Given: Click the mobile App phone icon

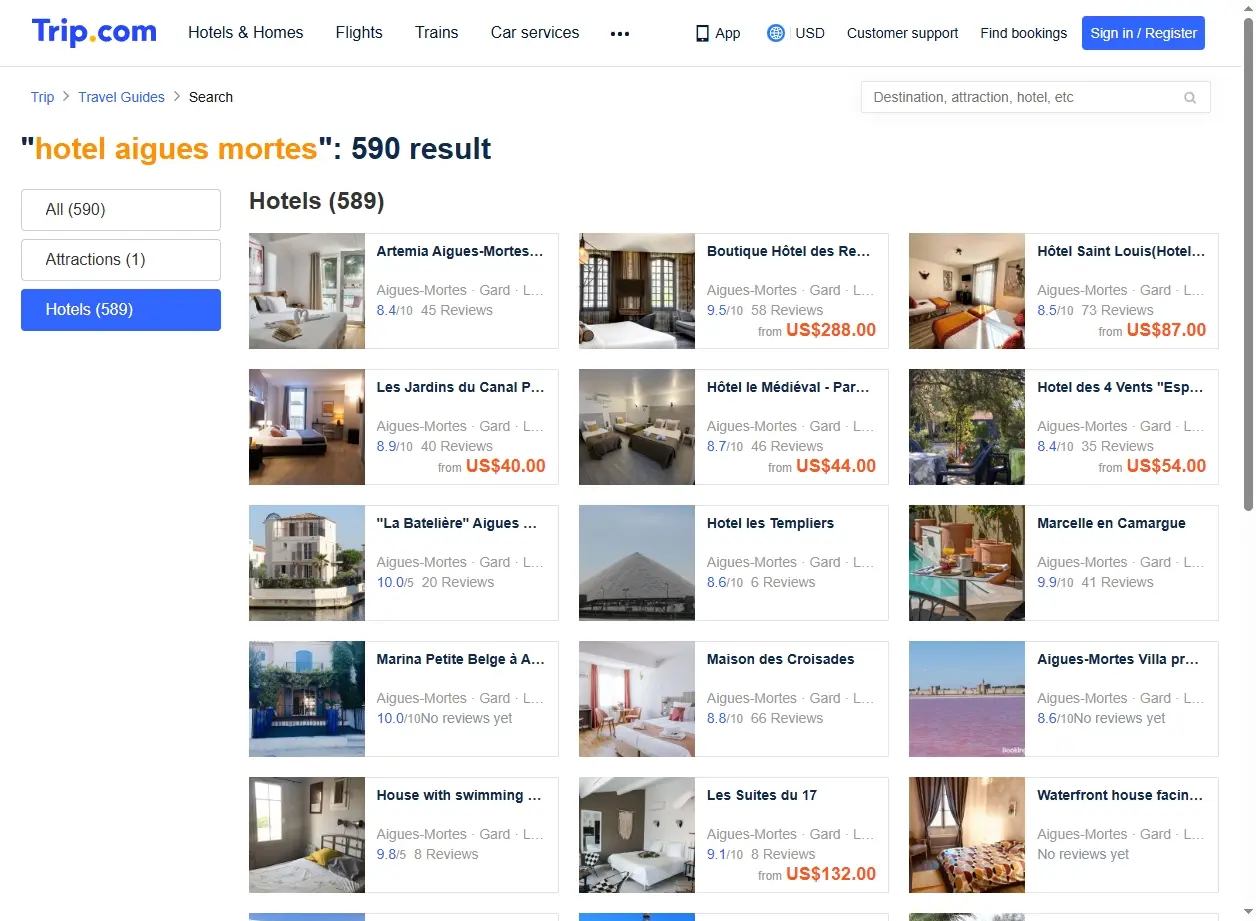Looking at the screenshot, I should point(702,33).
